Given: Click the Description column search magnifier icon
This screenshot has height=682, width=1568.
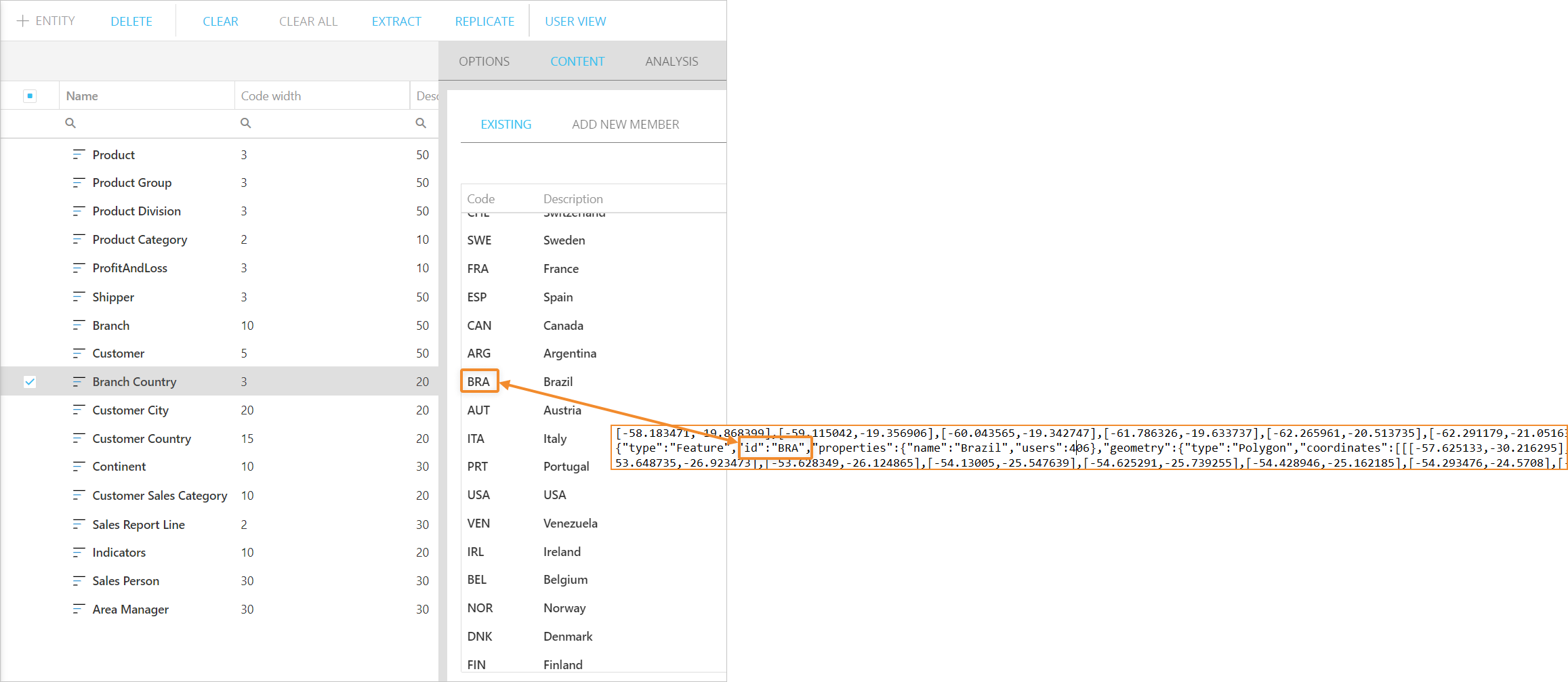Looking at the screenshot, I should (x=421, y=123).
